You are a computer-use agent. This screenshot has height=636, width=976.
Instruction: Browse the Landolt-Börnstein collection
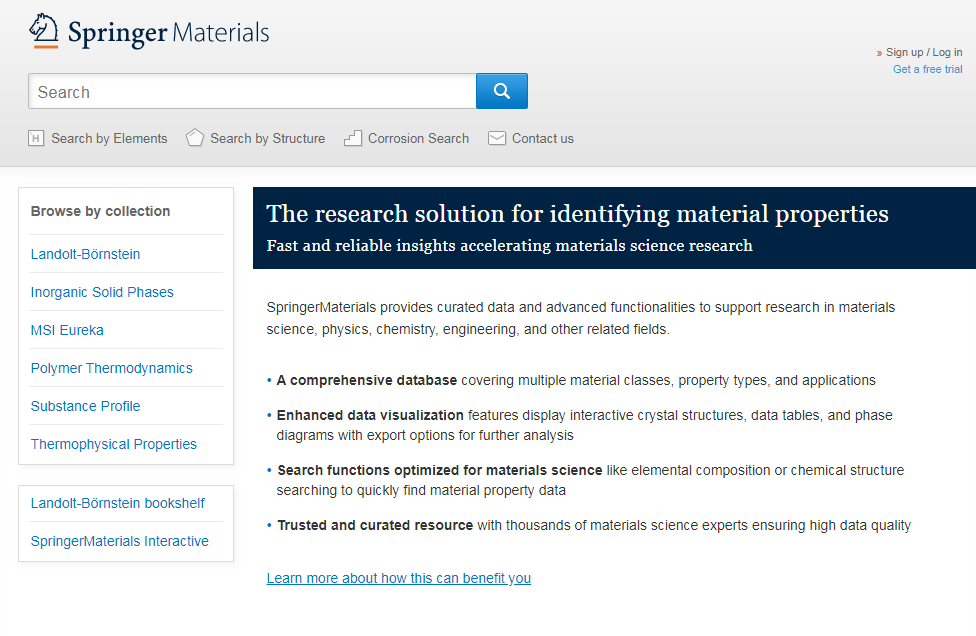click(85, 254)
